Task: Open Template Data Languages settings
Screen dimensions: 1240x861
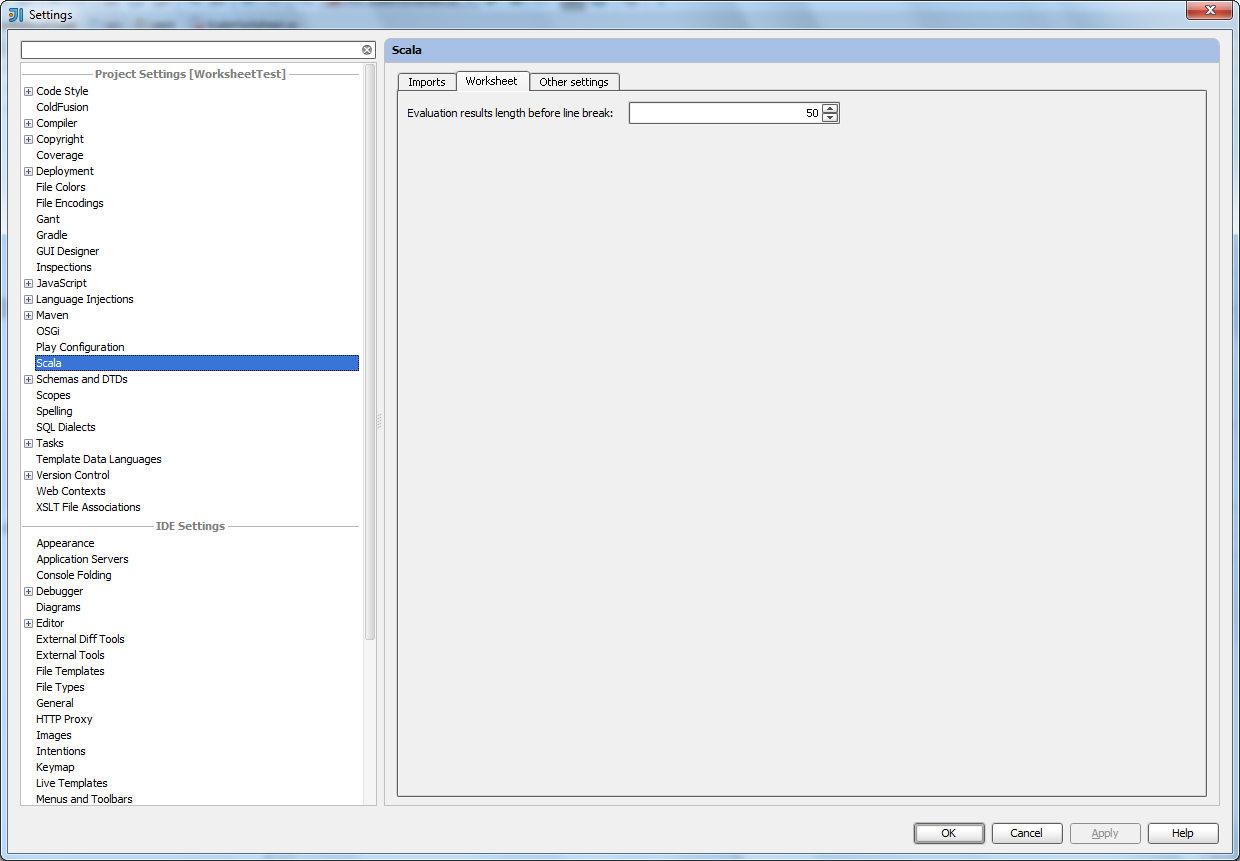Action: click(x=99, y=459)
